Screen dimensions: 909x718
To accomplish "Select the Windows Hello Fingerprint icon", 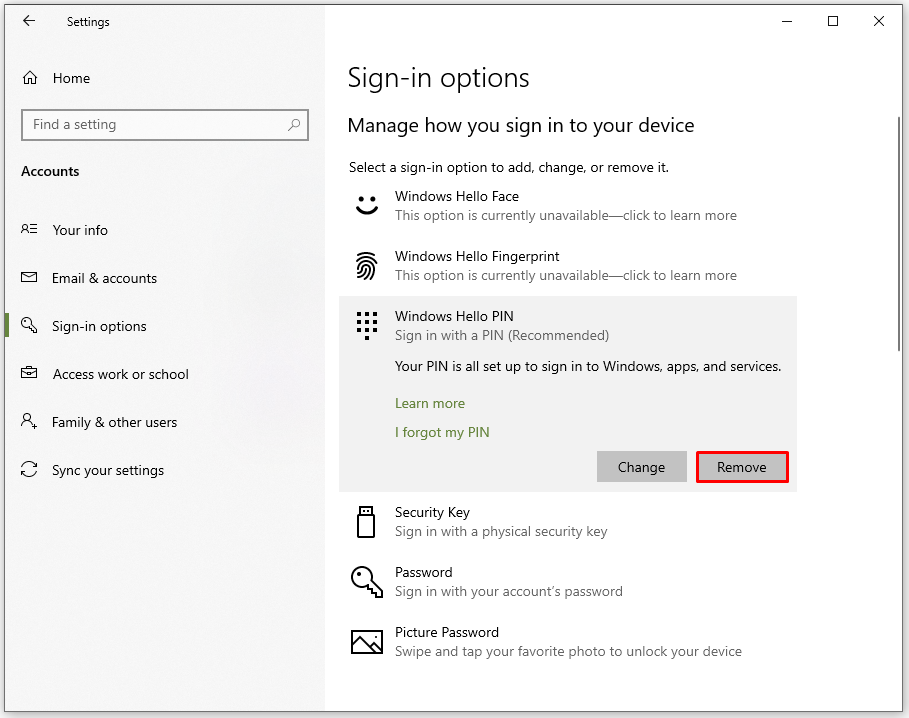I will [x=366, y=265].
